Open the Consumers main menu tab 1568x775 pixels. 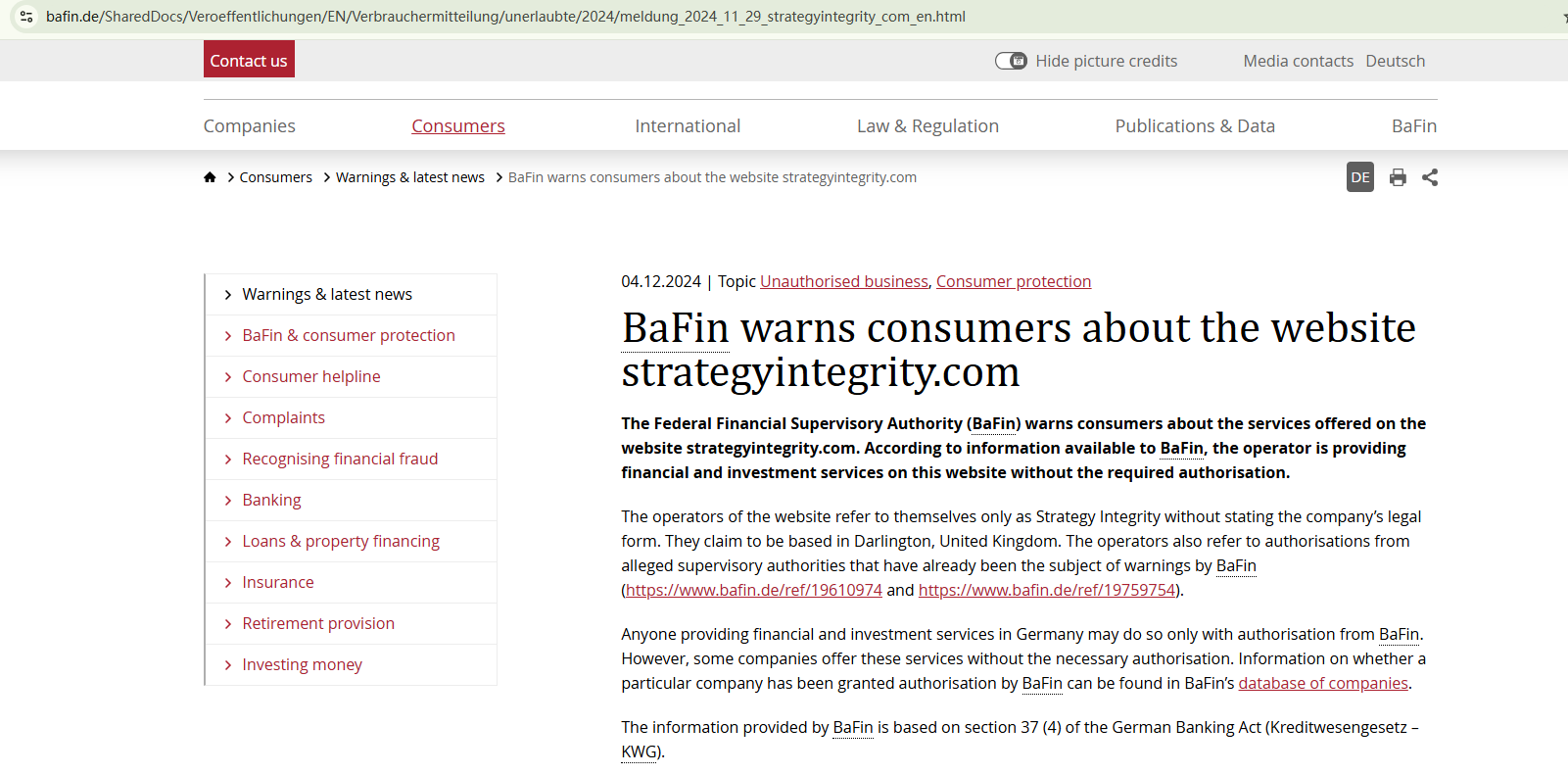point(457,126)
